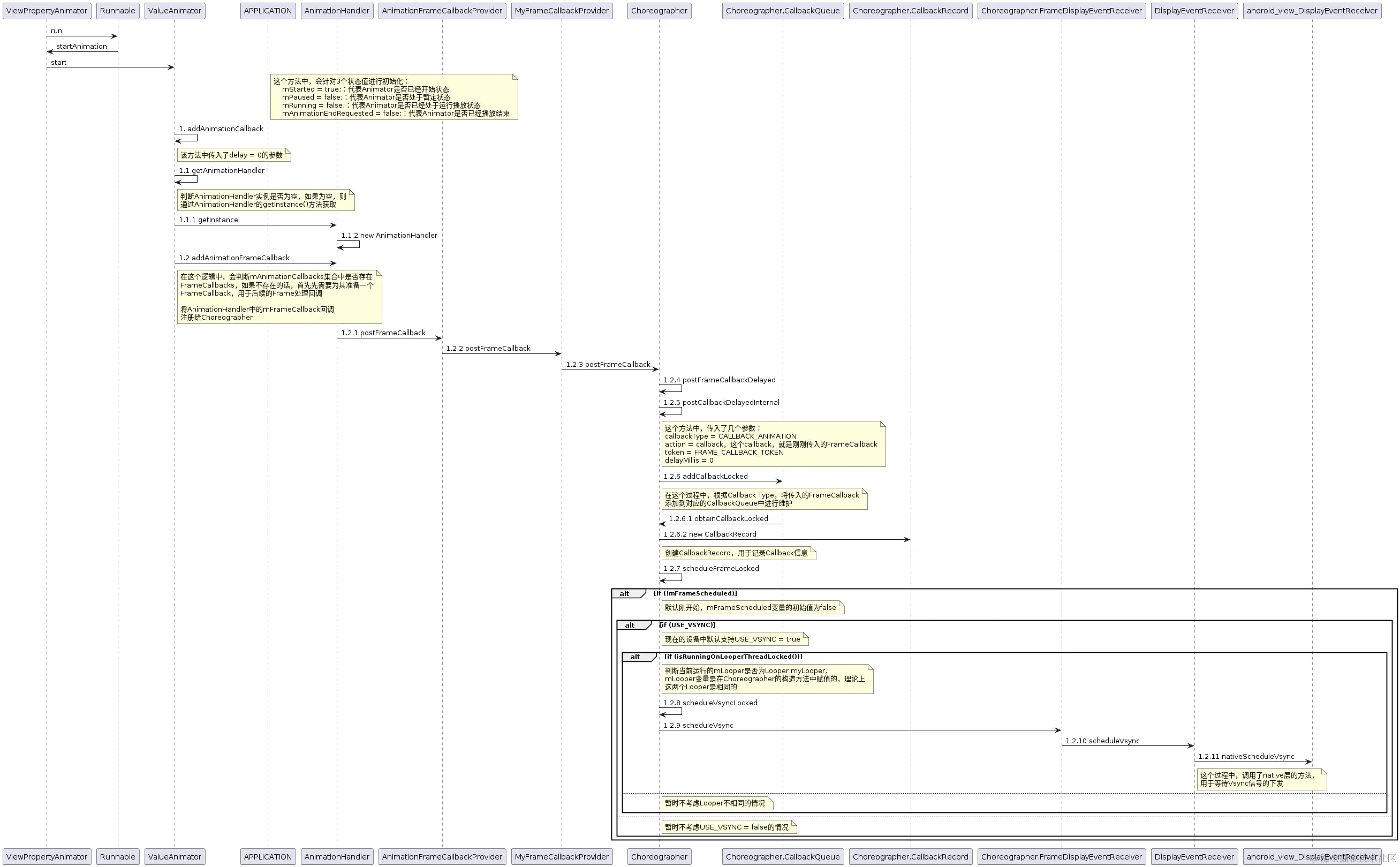
Task: Click alt label for isRunningOnLooperThreadLocked
Action: click(634, 657)
